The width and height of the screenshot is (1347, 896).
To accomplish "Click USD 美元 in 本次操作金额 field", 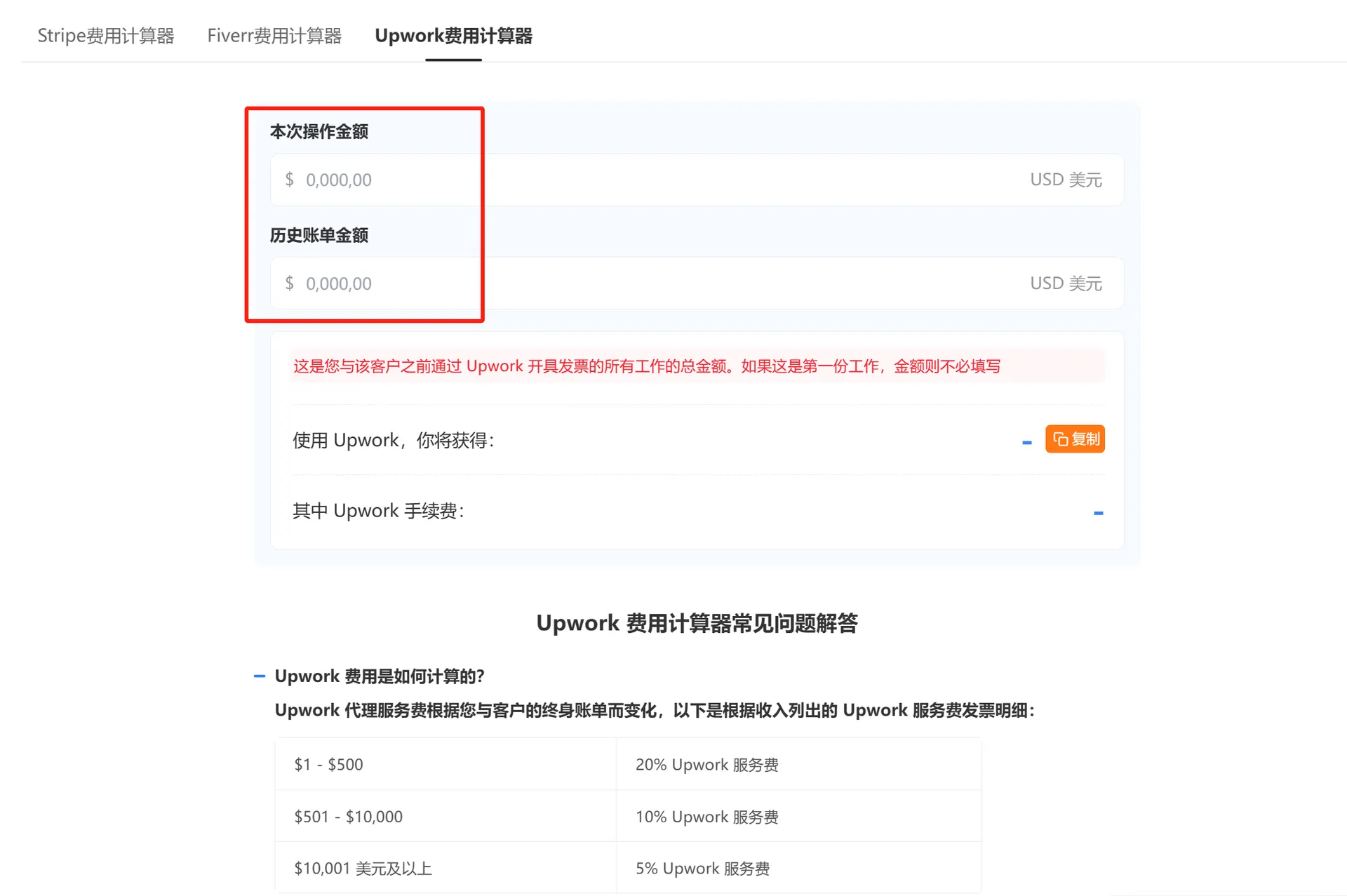I will [1066, 180].
